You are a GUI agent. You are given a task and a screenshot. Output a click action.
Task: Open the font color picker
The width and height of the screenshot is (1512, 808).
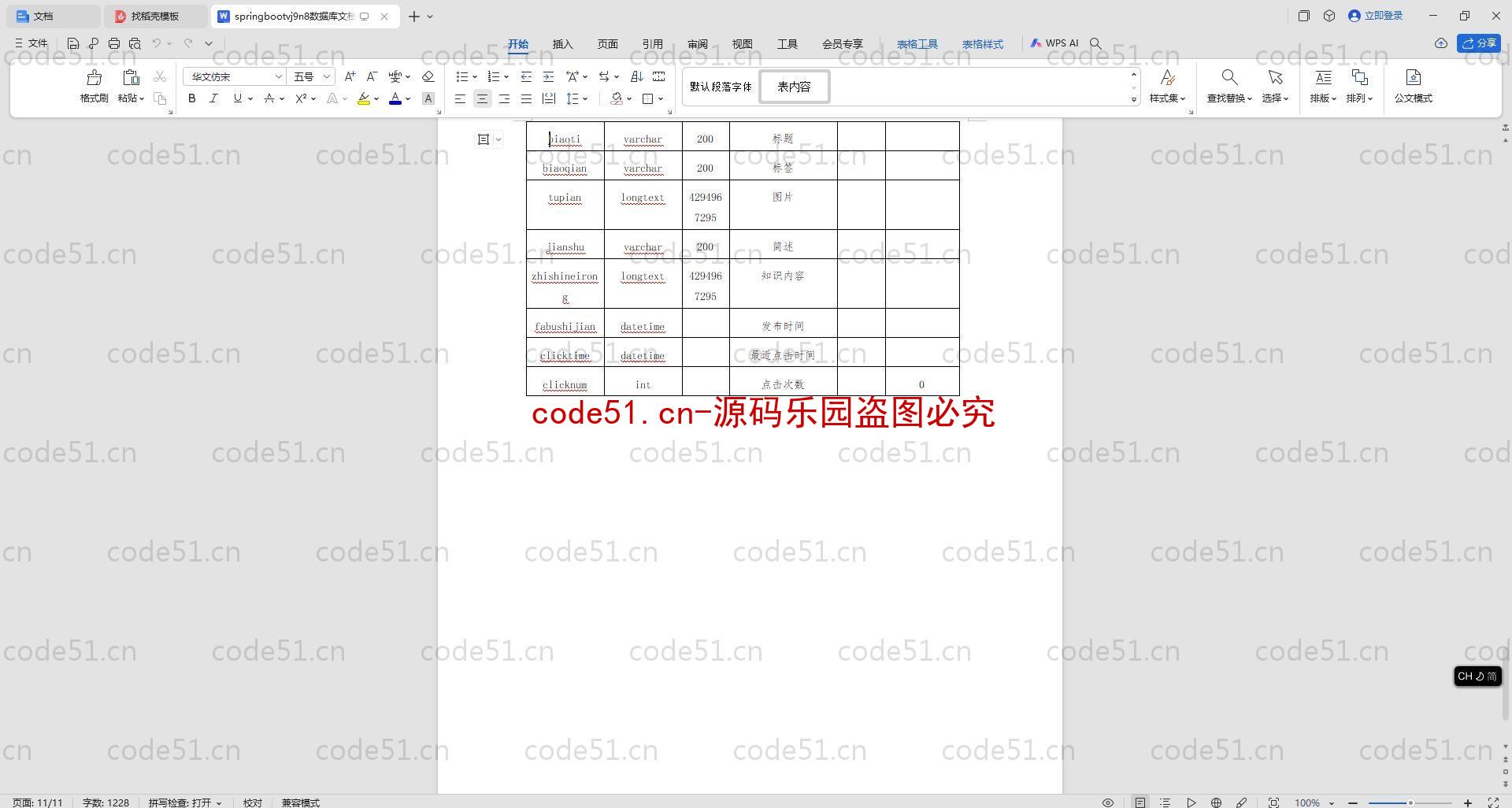point(408,99)
